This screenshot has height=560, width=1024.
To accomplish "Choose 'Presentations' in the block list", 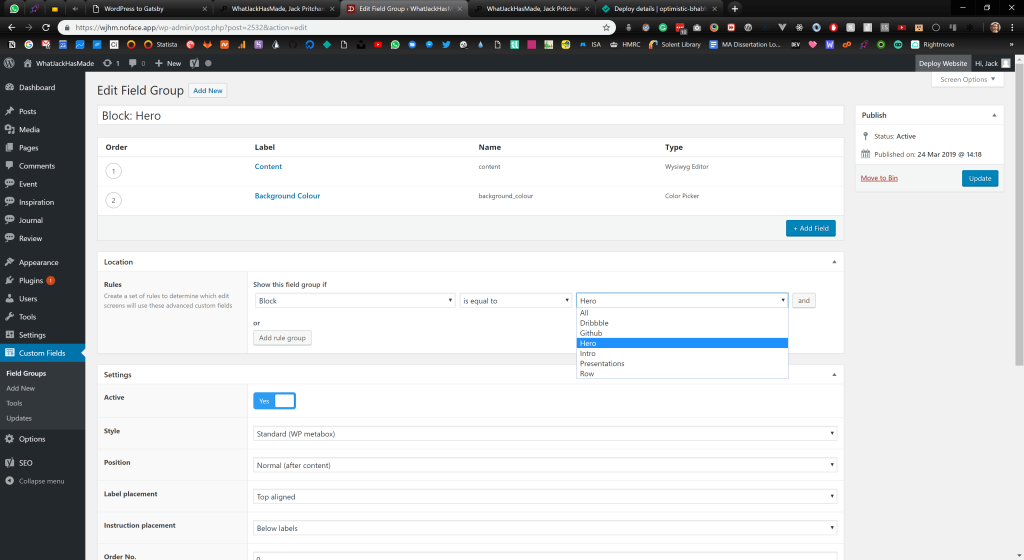I will [602, 363].
